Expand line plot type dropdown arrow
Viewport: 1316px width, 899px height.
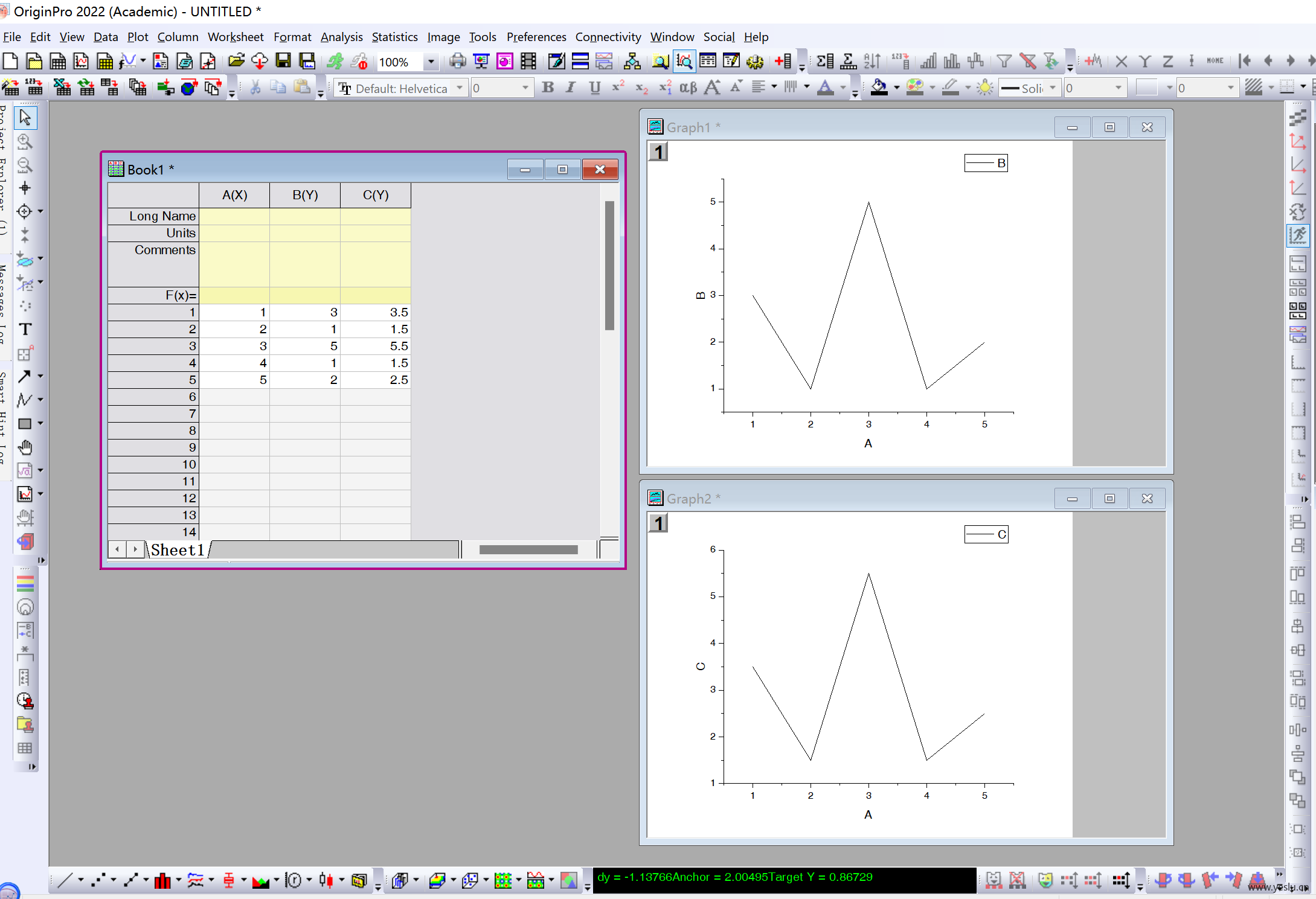[80, 880]
